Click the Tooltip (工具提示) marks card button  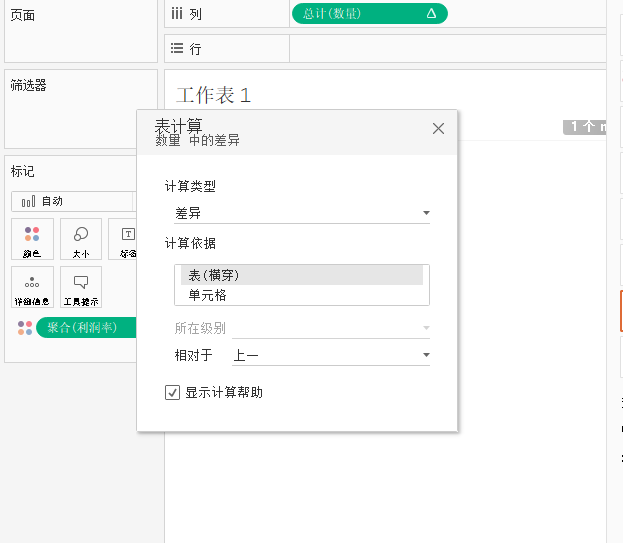(x=81, y=287)
